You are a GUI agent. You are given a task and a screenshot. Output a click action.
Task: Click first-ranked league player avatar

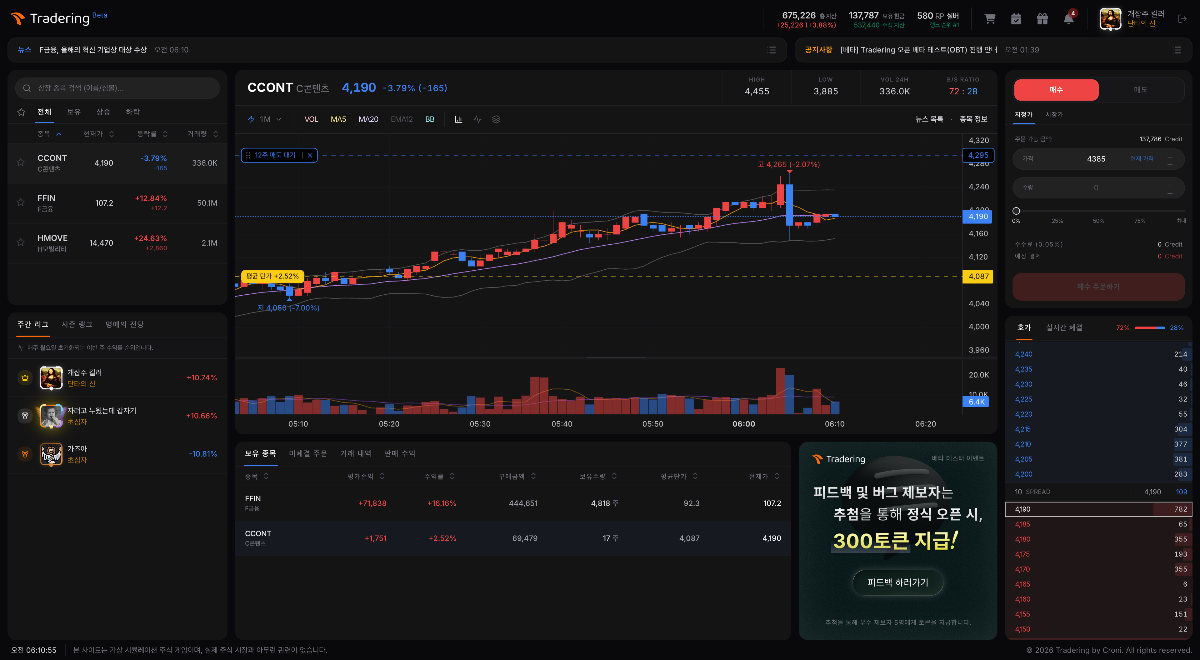click(51, 377)
